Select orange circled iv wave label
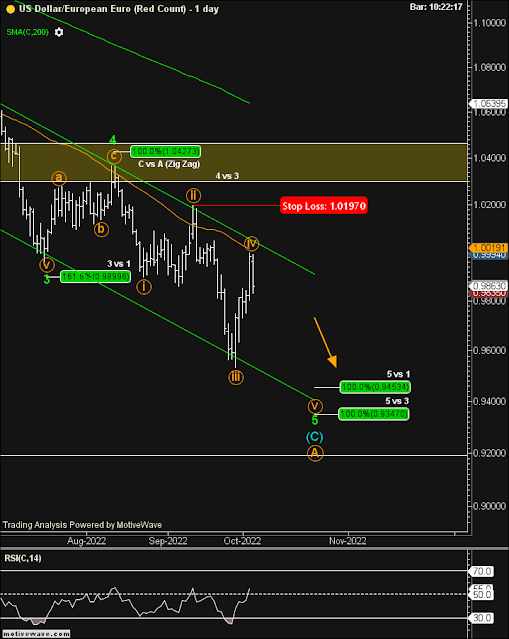The height and width of the screenshot is (639, 509). click(x=251, y=243)
